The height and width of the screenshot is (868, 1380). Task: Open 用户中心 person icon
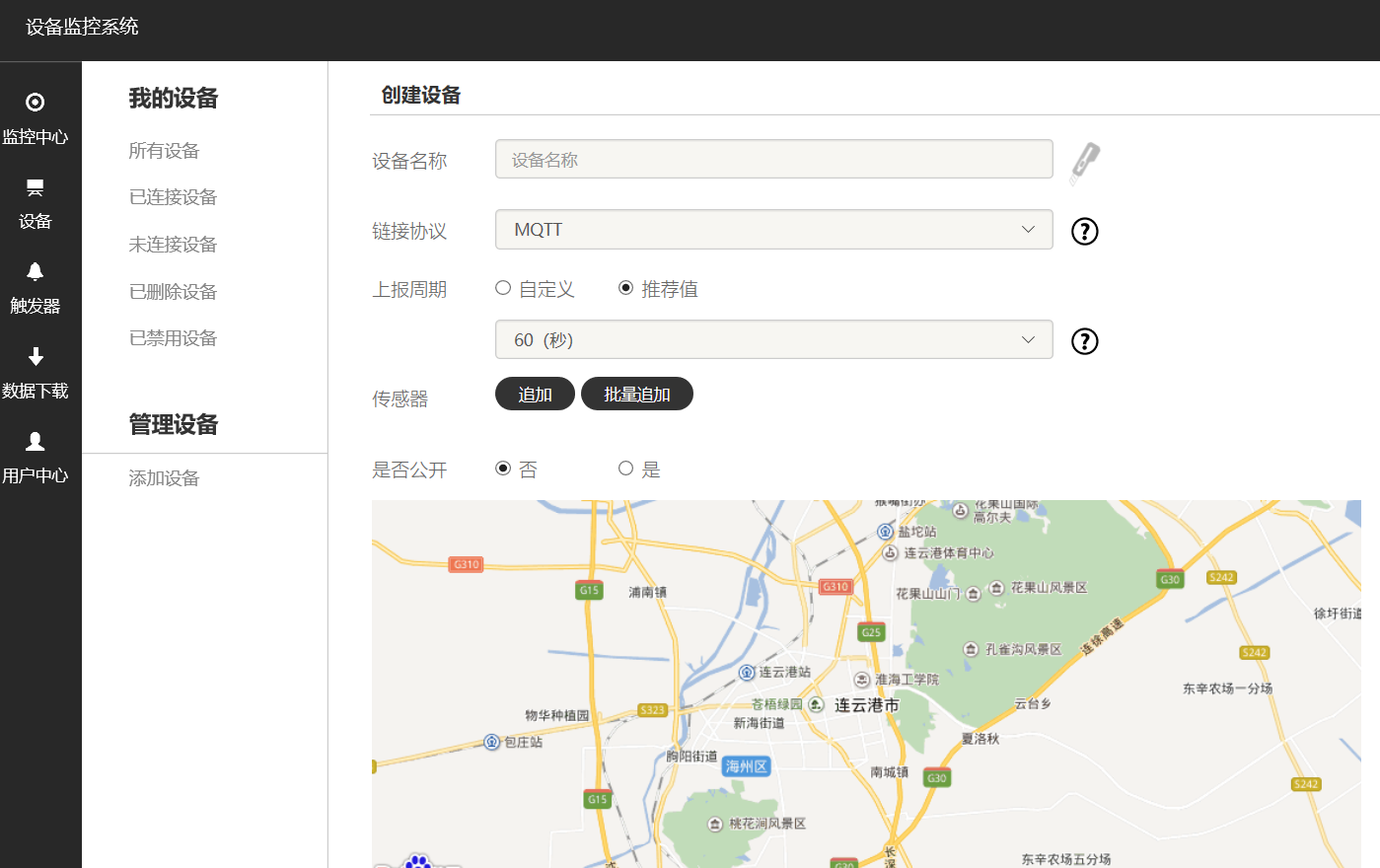(x=35, y=442)
